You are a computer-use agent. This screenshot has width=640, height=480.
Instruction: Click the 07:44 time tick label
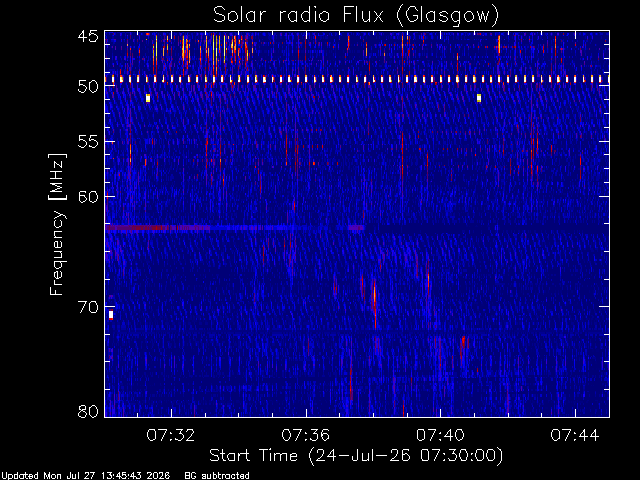[575, 435]
